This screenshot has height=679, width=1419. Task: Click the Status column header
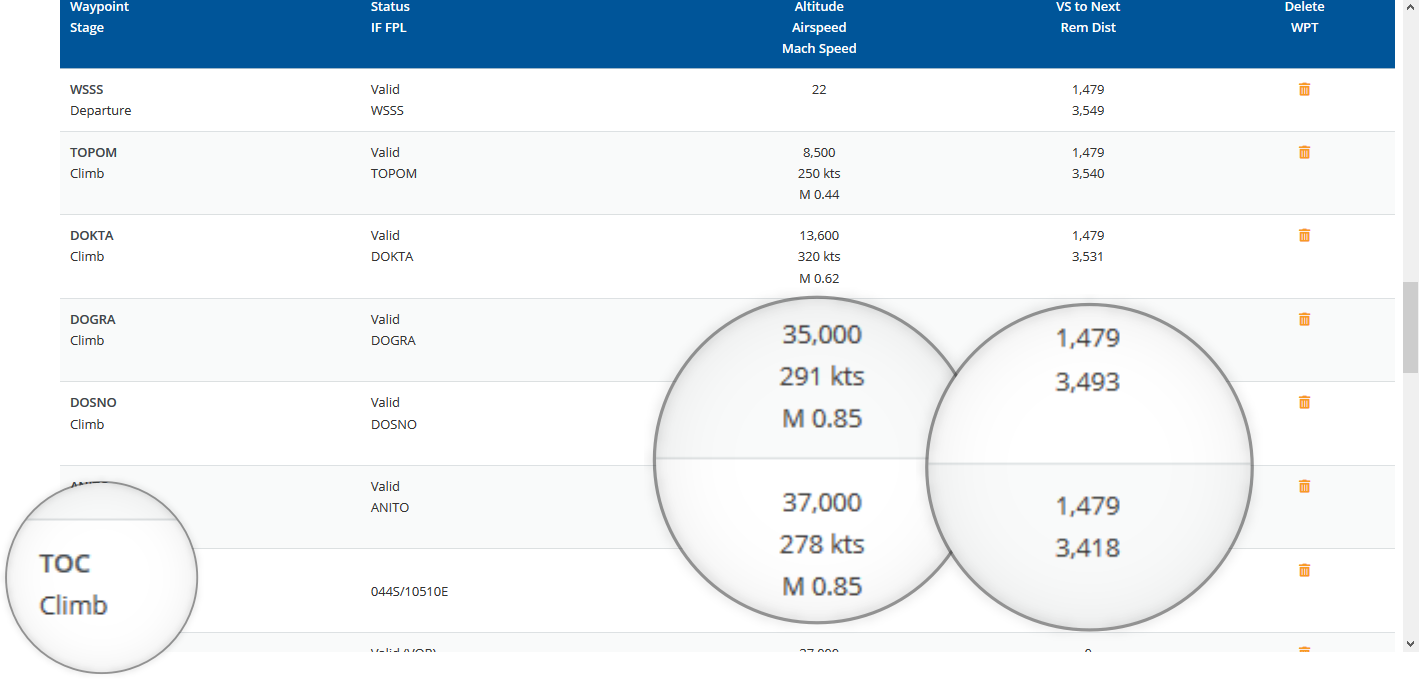tap(390, 7)
